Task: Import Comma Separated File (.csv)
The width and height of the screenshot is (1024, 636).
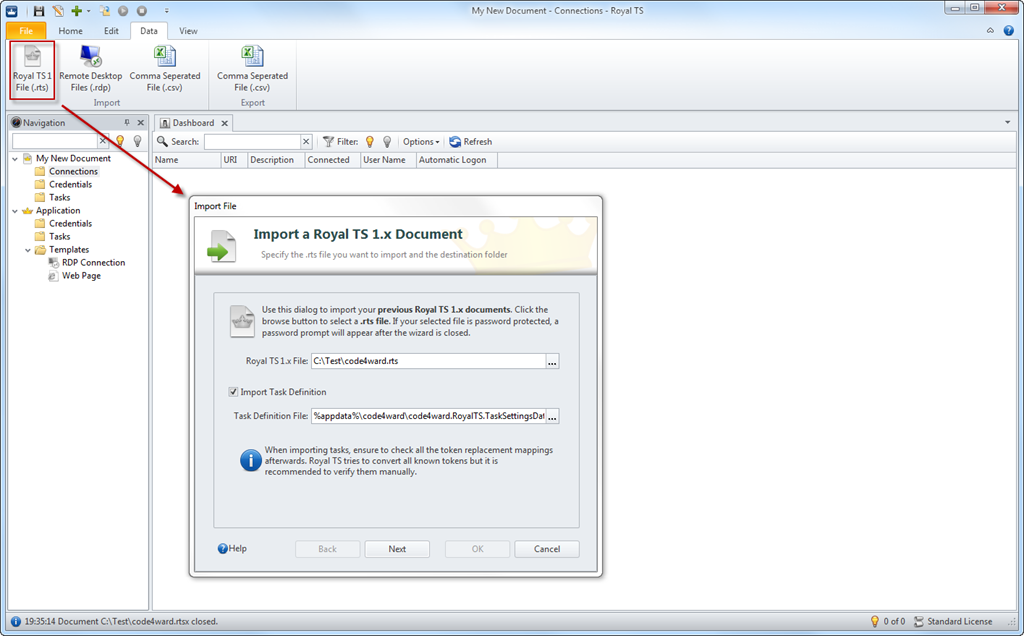Action: point(165,70)
